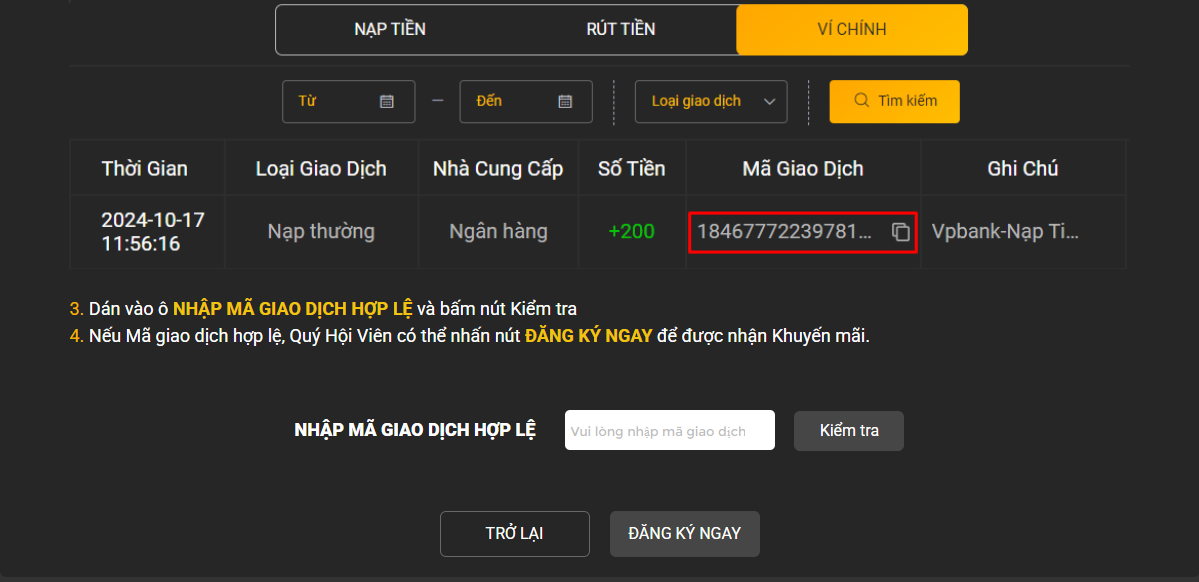Click the "Vui lòng nhập mã giao dịch" input field
This screenshot has width=1199, height=582.
(668, 430)
